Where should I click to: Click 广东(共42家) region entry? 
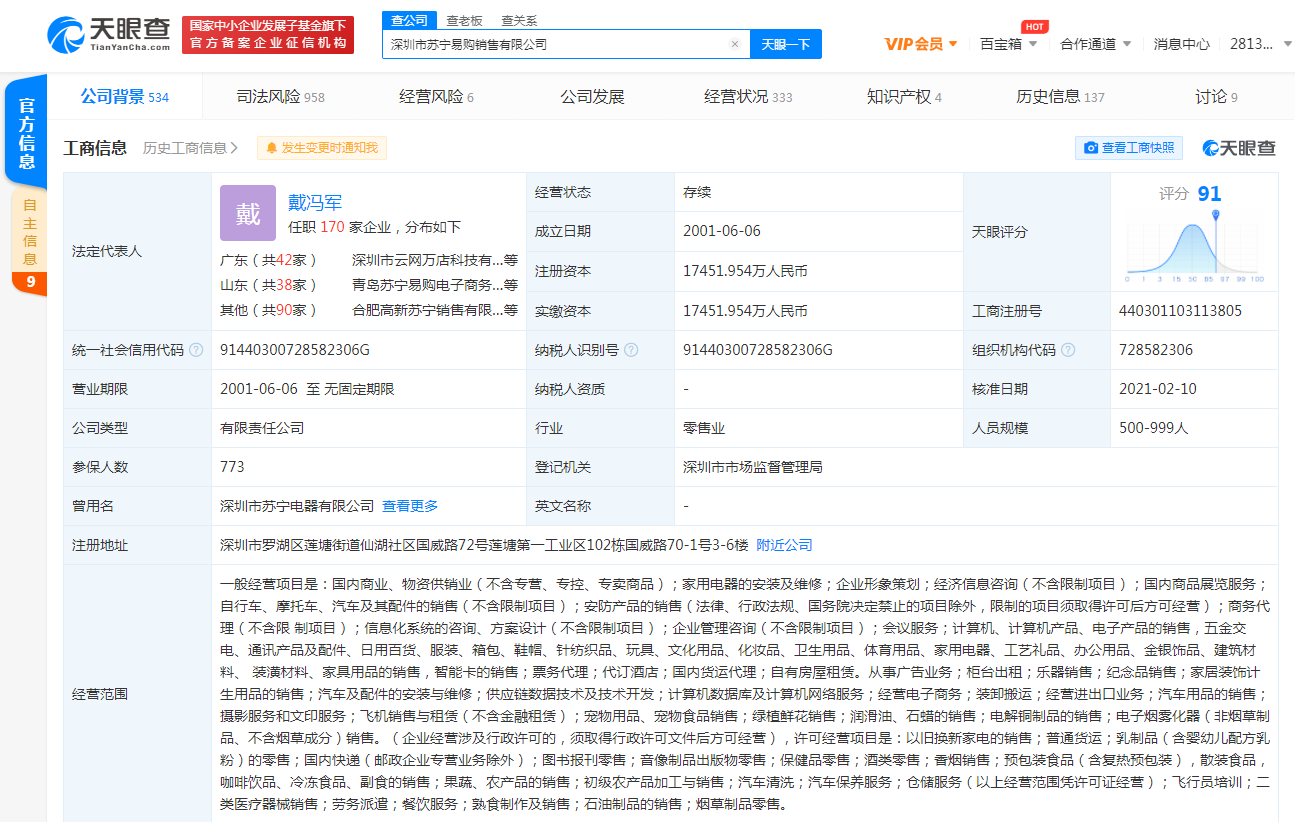269,260
